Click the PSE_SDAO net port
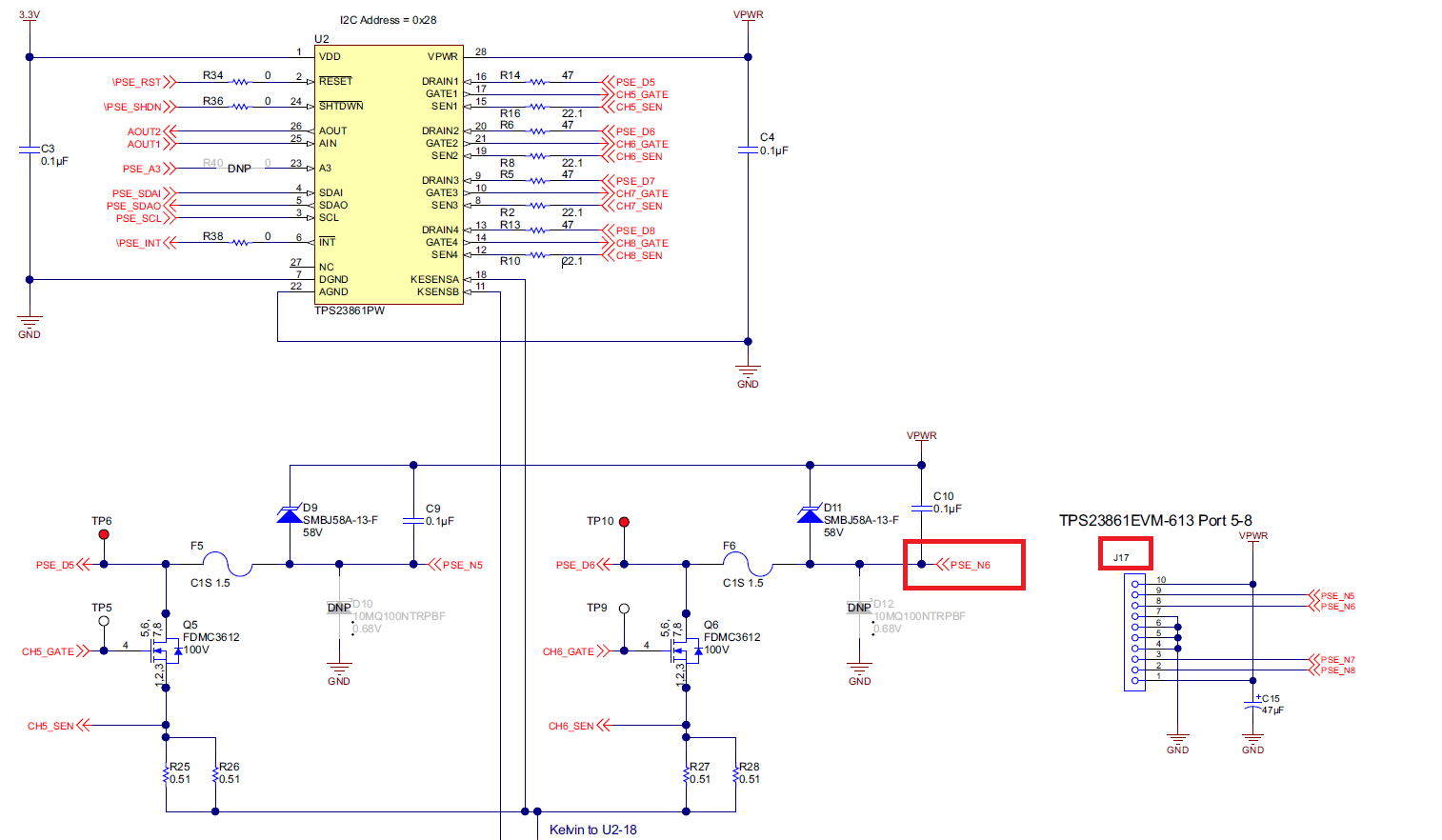Viewport: 1442px width, 840px height. point(141,206)
